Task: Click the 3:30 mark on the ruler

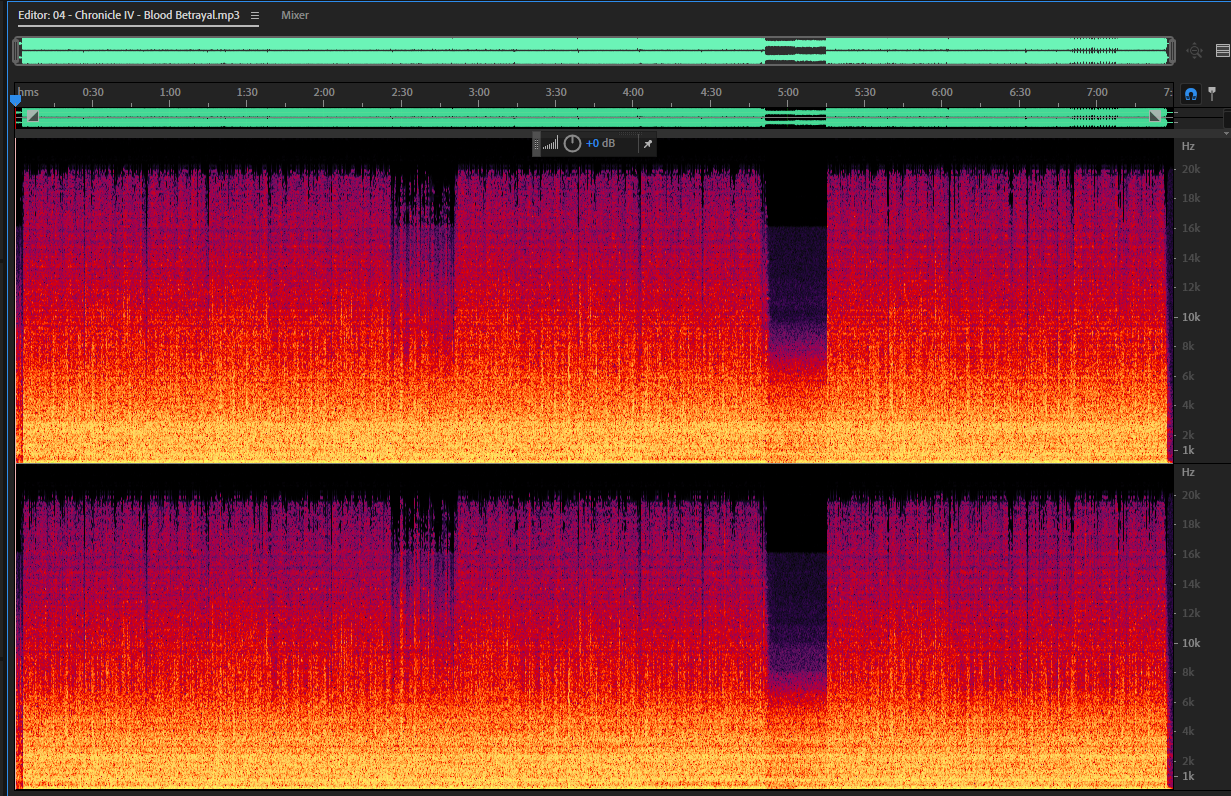Action: coord(556,92)
